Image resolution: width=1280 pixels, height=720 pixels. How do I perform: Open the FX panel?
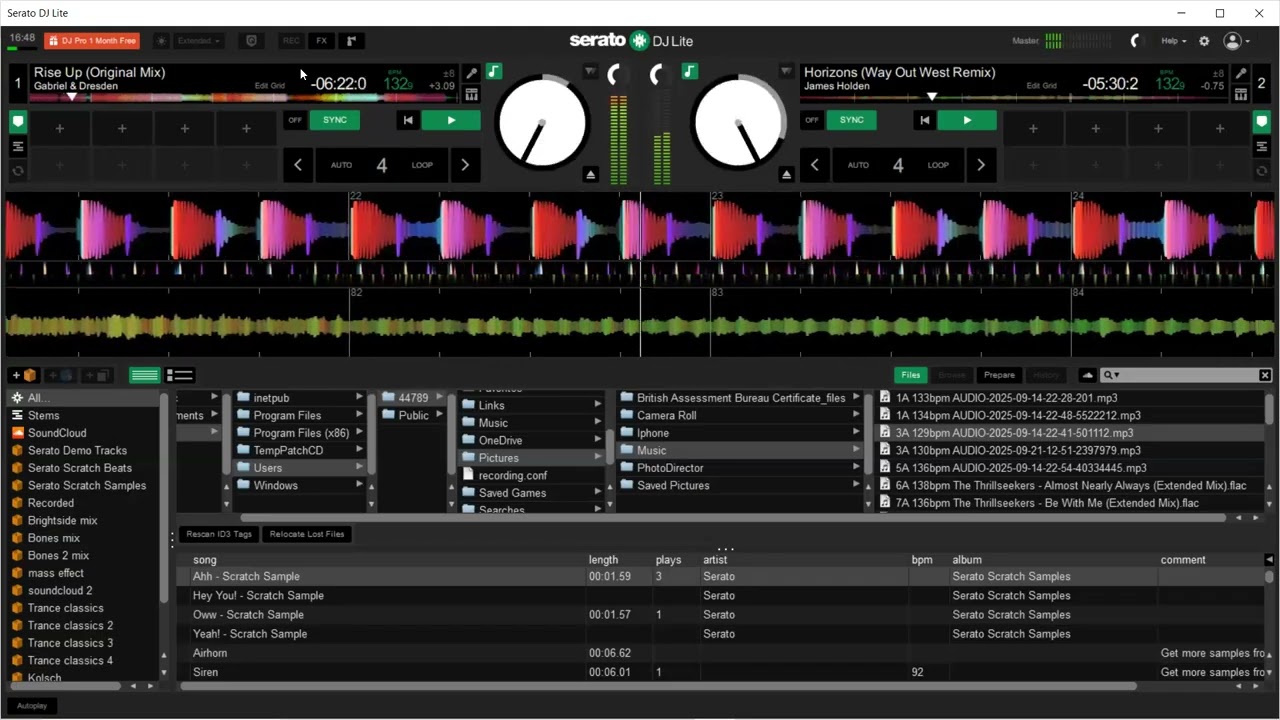[x=321, y=41]
